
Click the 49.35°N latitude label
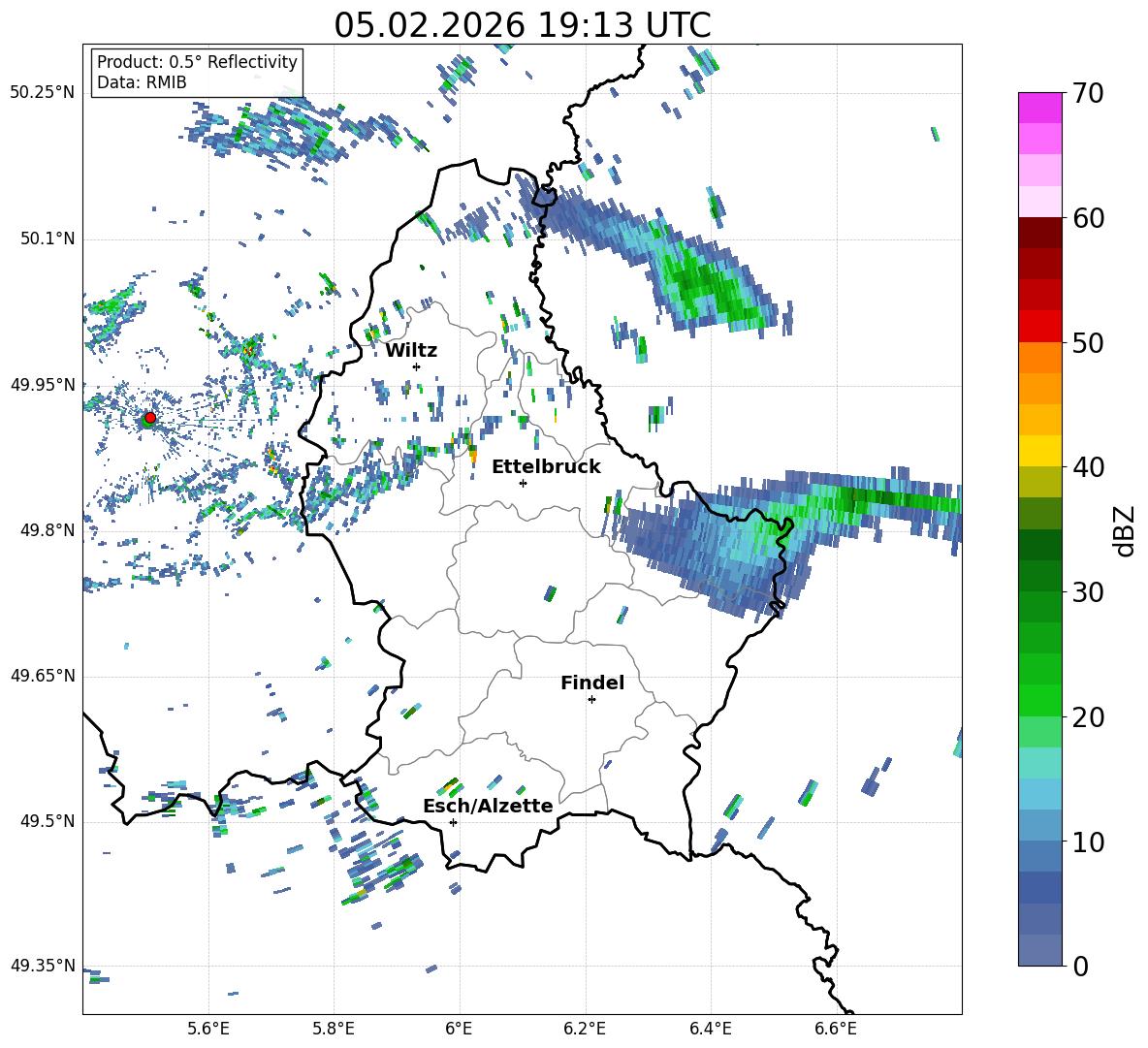(x=43, y=966)
